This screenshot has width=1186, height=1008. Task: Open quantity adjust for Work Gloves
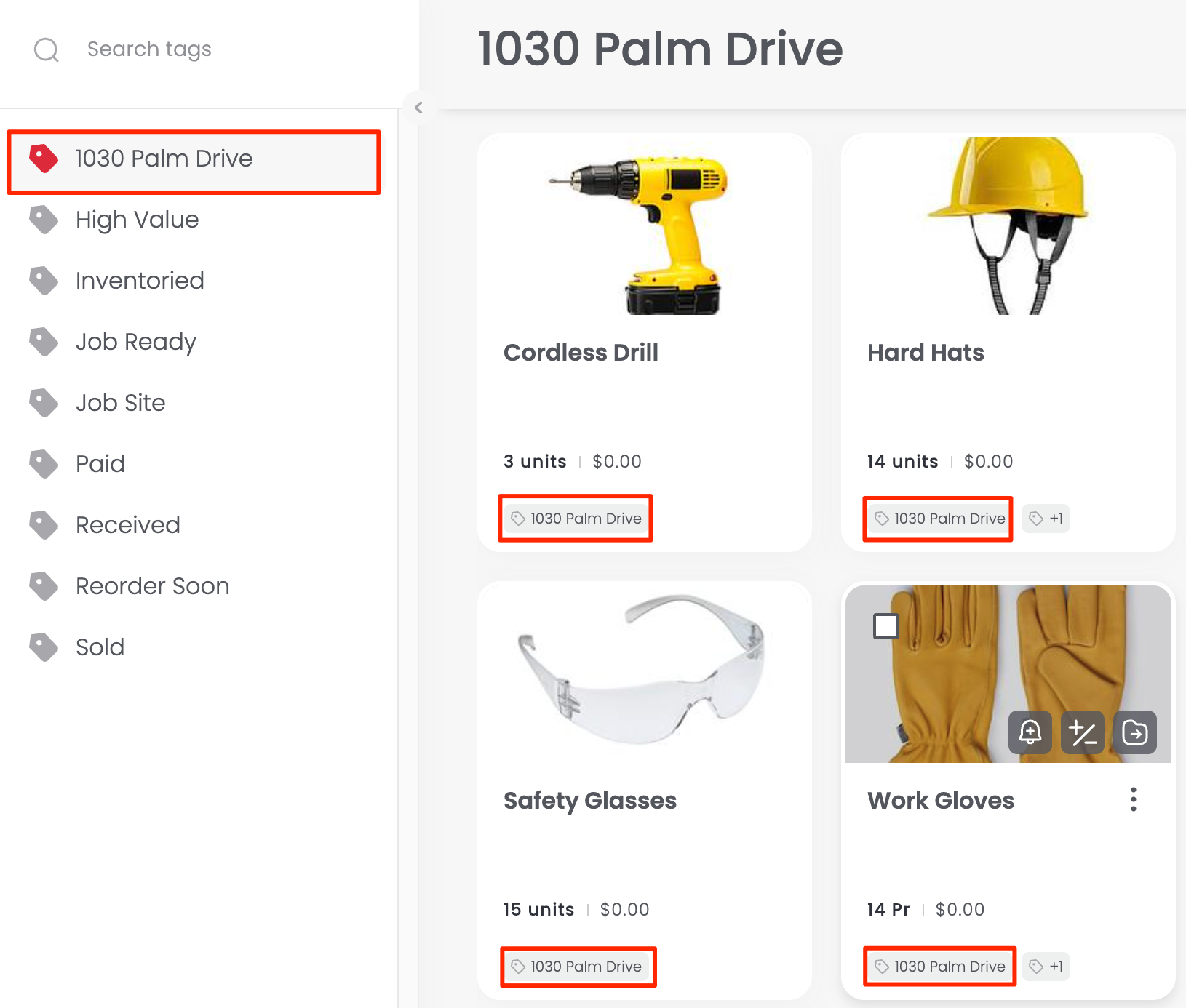(1083, 732)
